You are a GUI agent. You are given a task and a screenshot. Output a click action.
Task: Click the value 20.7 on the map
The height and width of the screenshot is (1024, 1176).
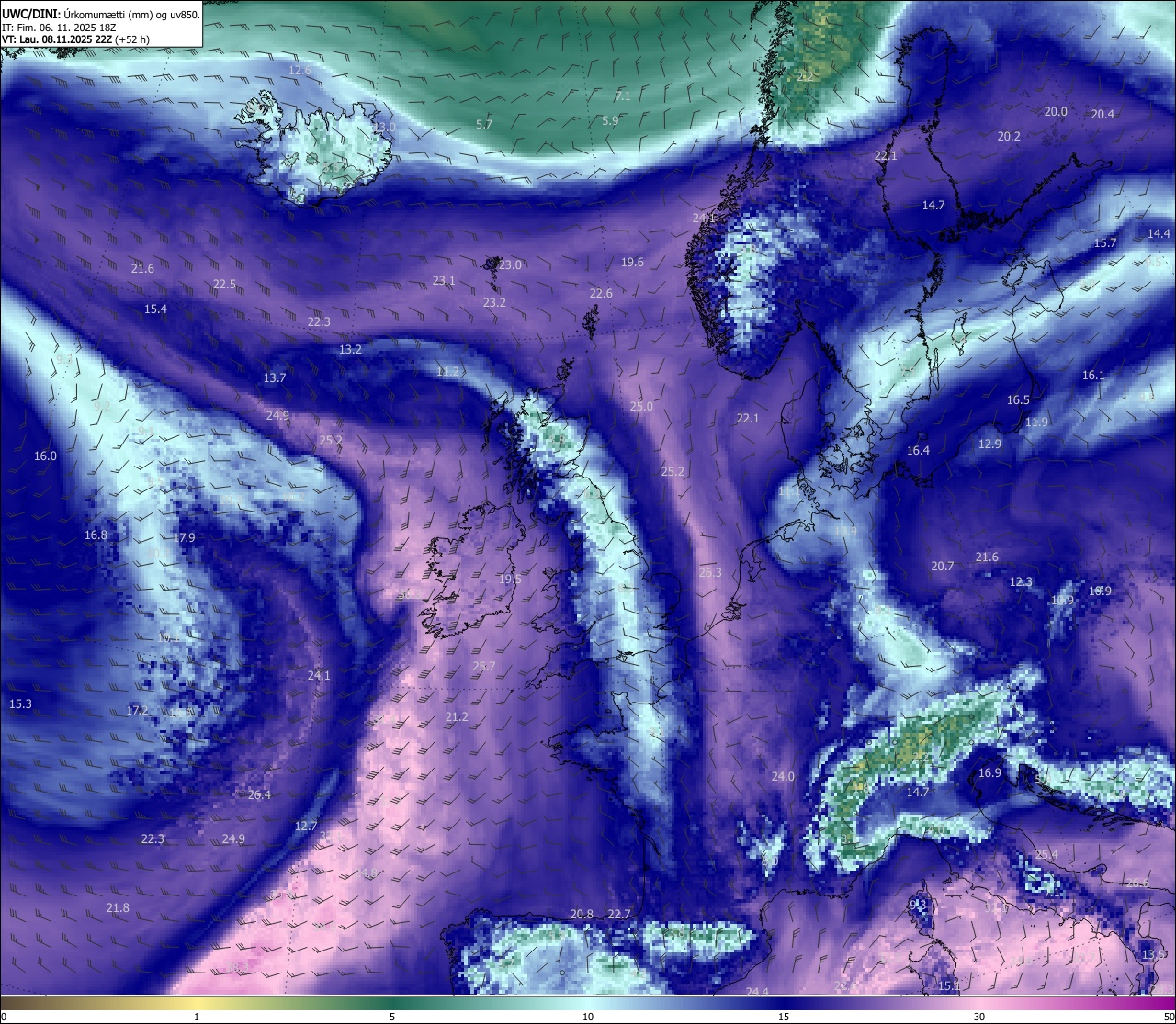pos(943,567)
